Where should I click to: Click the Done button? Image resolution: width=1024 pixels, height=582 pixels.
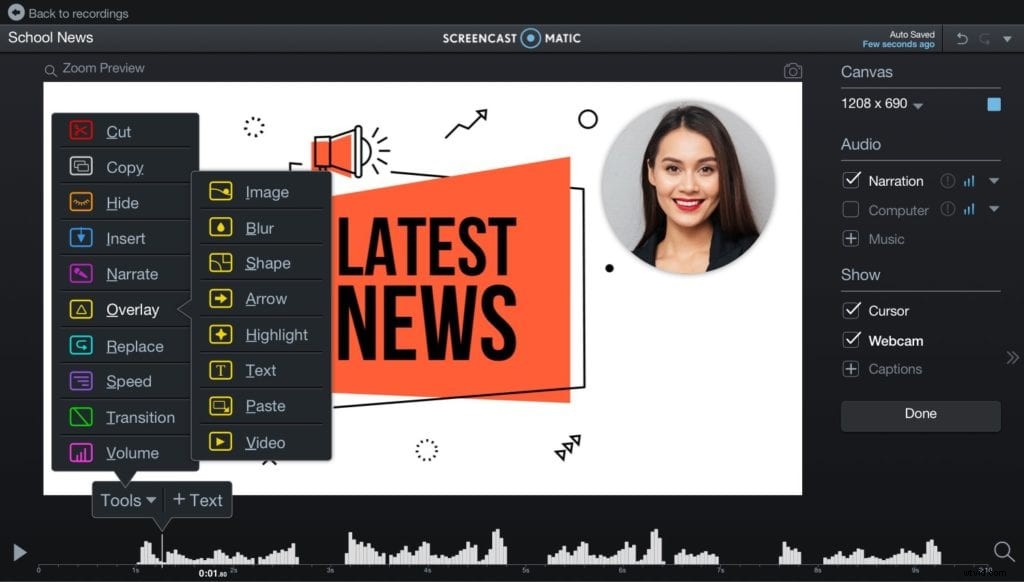pyautogui.click(x=919, y=414)
